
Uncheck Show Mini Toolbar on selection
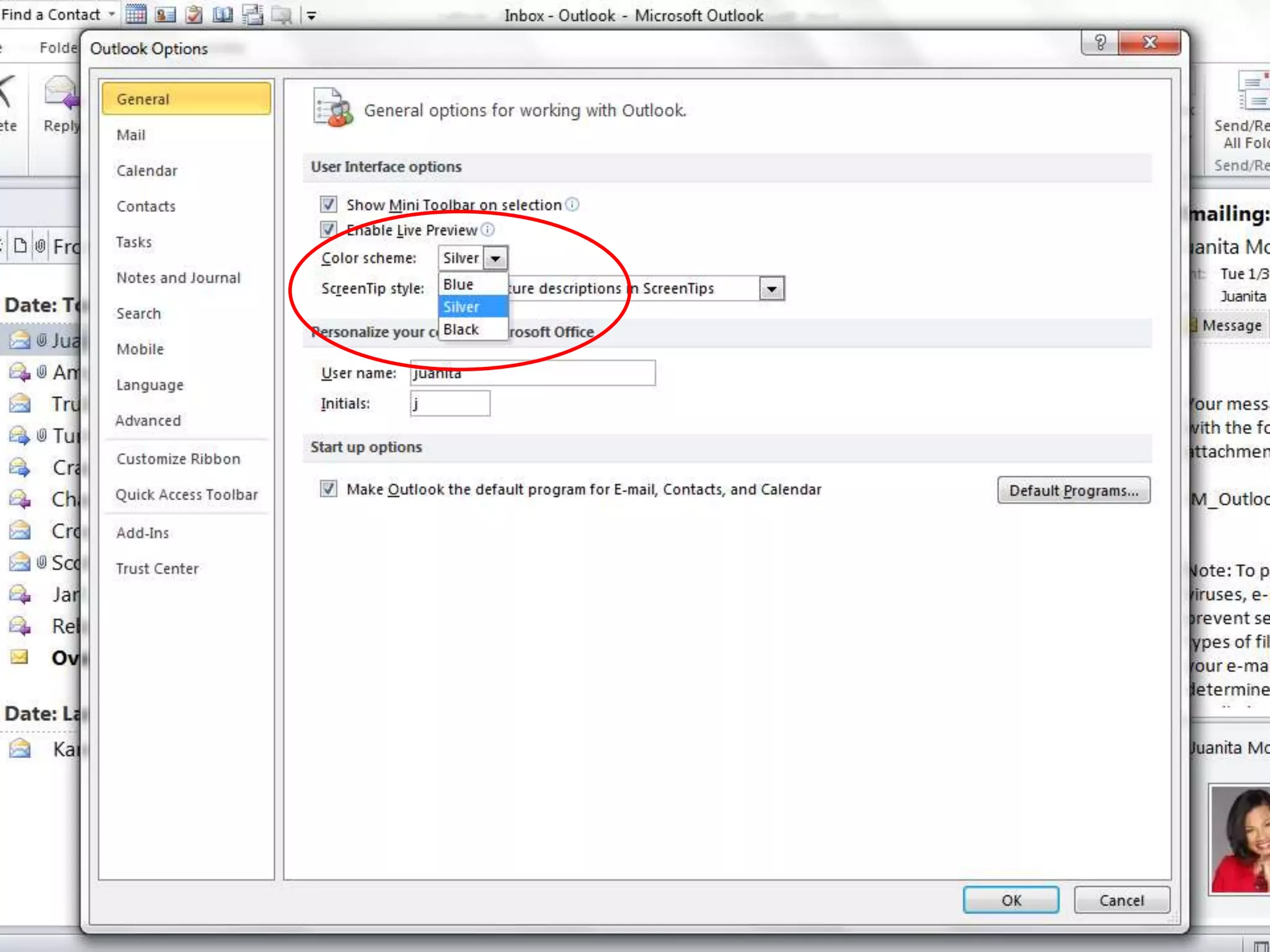[x=329, y=204]
